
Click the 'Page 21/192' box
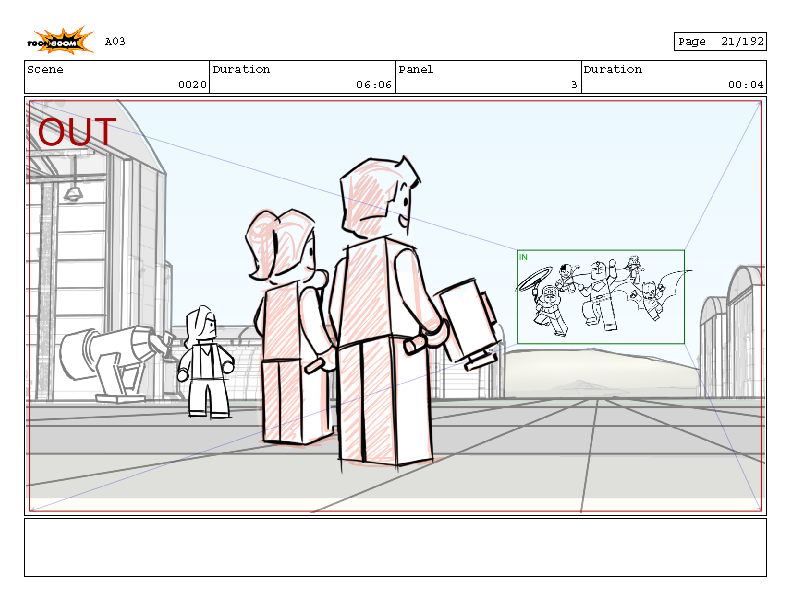[x=720, y=41]
